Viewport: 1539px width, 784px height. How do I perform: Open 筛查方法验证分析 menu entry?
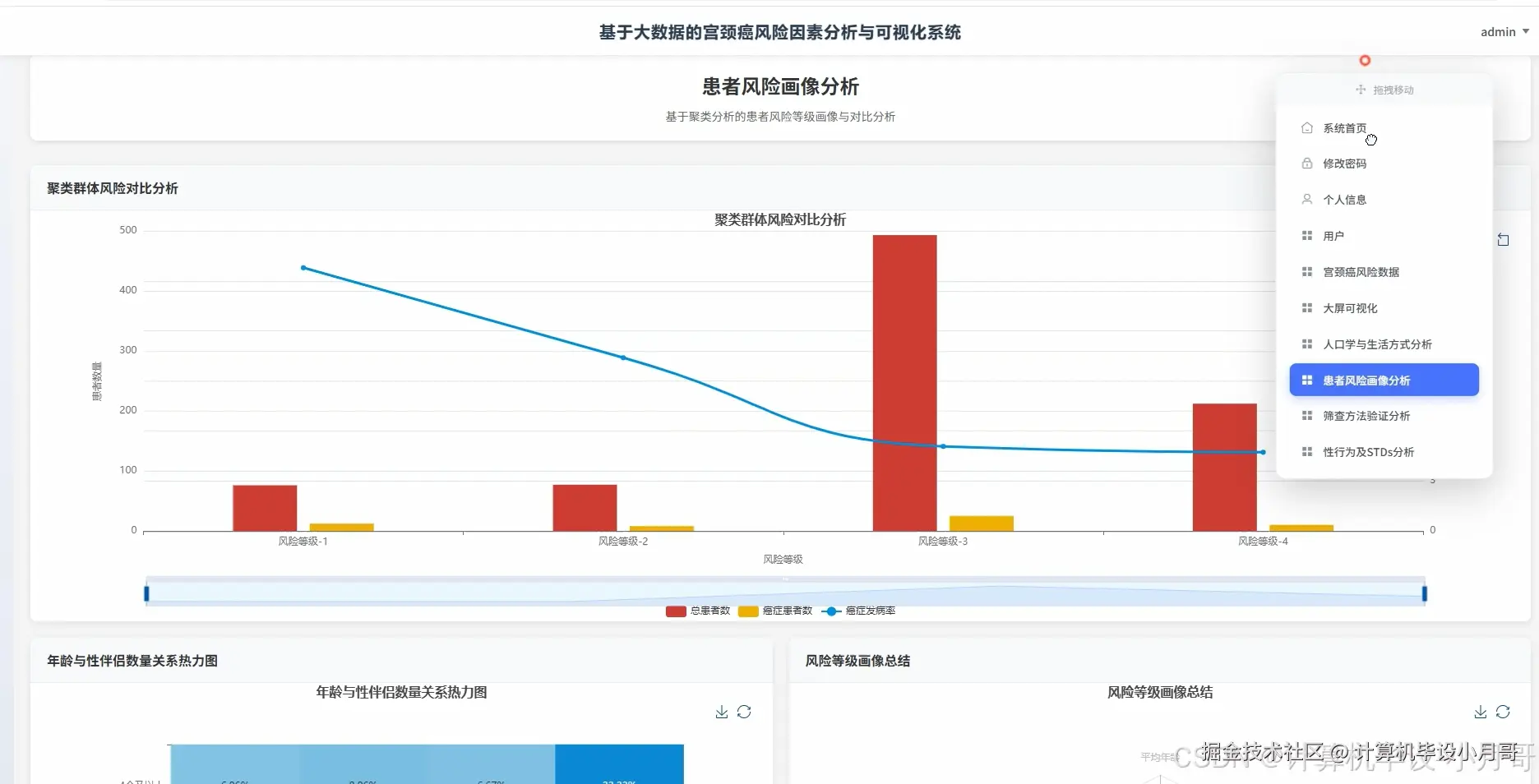pos(1384,416)
